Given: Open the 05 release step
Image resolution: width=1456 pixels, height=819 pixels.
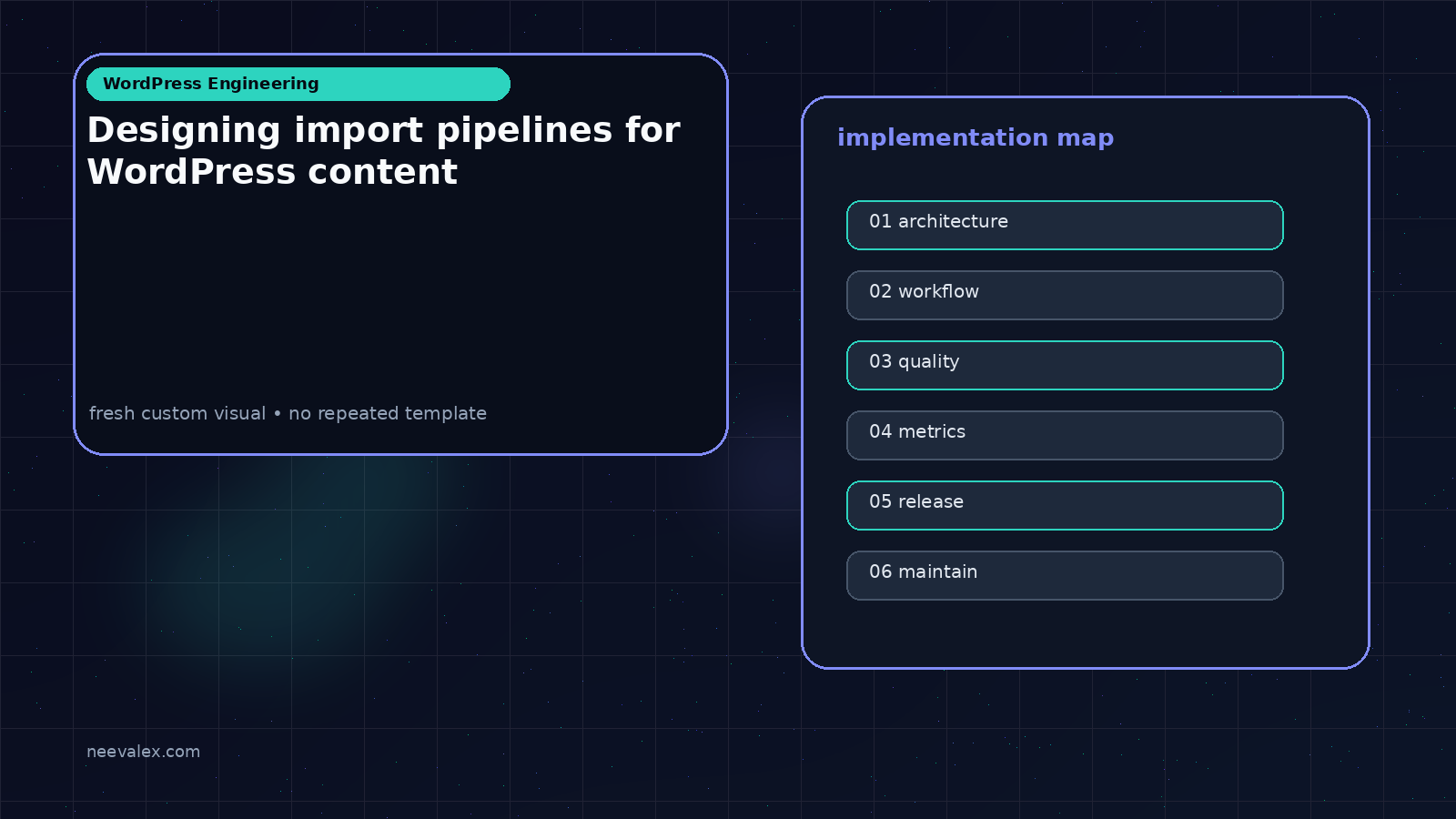Looking at the screenshot, I should click(x=1065, y=505).
